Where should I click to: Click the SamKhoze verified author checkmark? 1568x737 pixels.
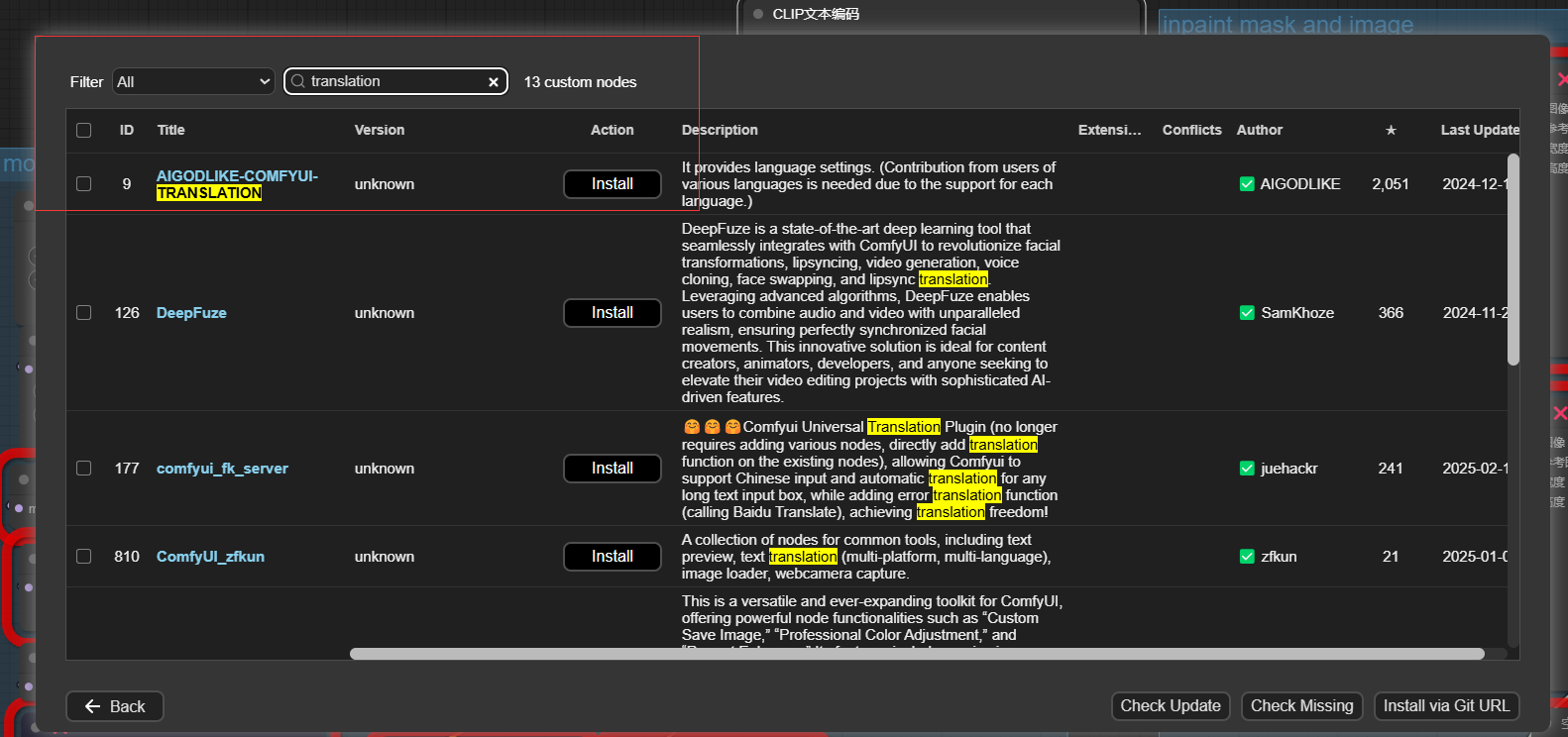[x=1247, y=313]
